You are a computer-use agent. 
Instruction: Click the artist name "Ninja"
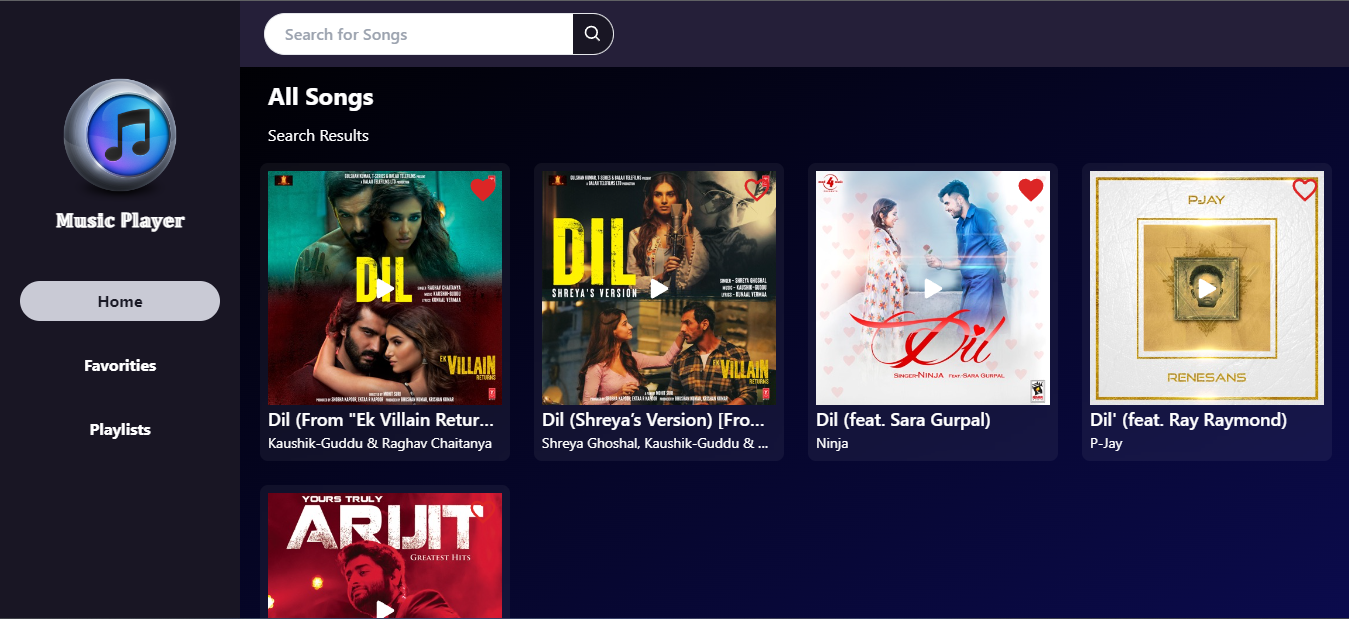[832, 443]
